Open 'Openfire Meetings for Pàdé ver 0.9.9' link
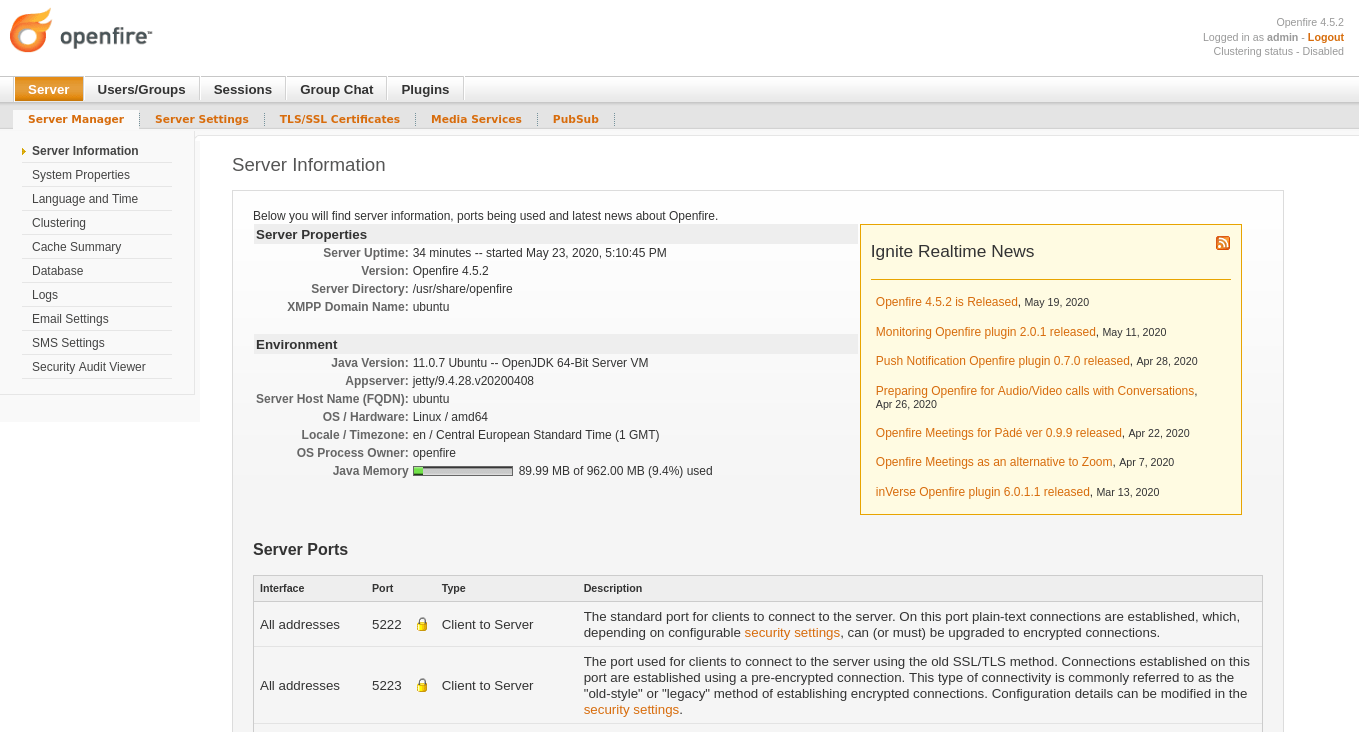This screenshot has width=1359, height=732. 999,433
